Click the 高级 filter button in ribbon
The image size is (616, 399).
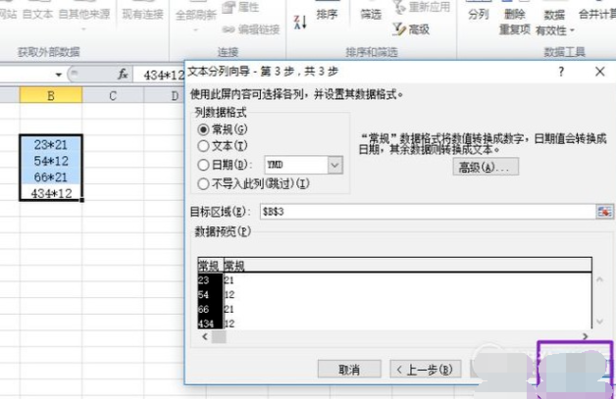click(x=411, y=29)
